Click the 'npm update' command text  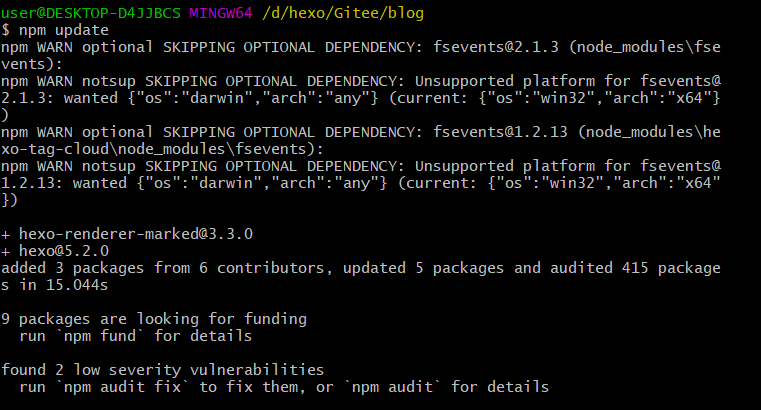64,30
